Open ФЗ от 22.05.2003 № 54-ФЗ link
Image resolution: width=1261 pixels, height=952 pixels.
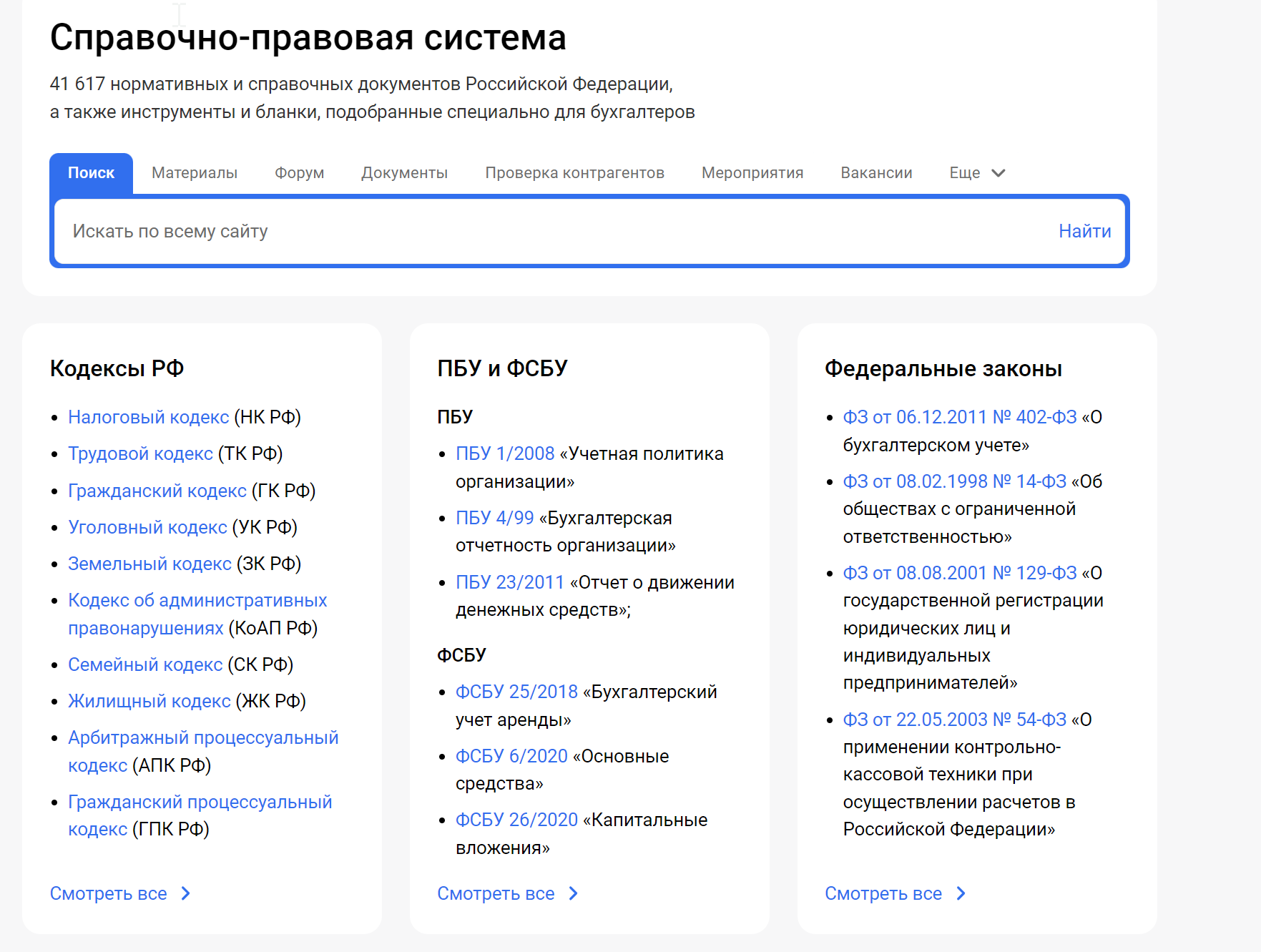pos(954,720)
